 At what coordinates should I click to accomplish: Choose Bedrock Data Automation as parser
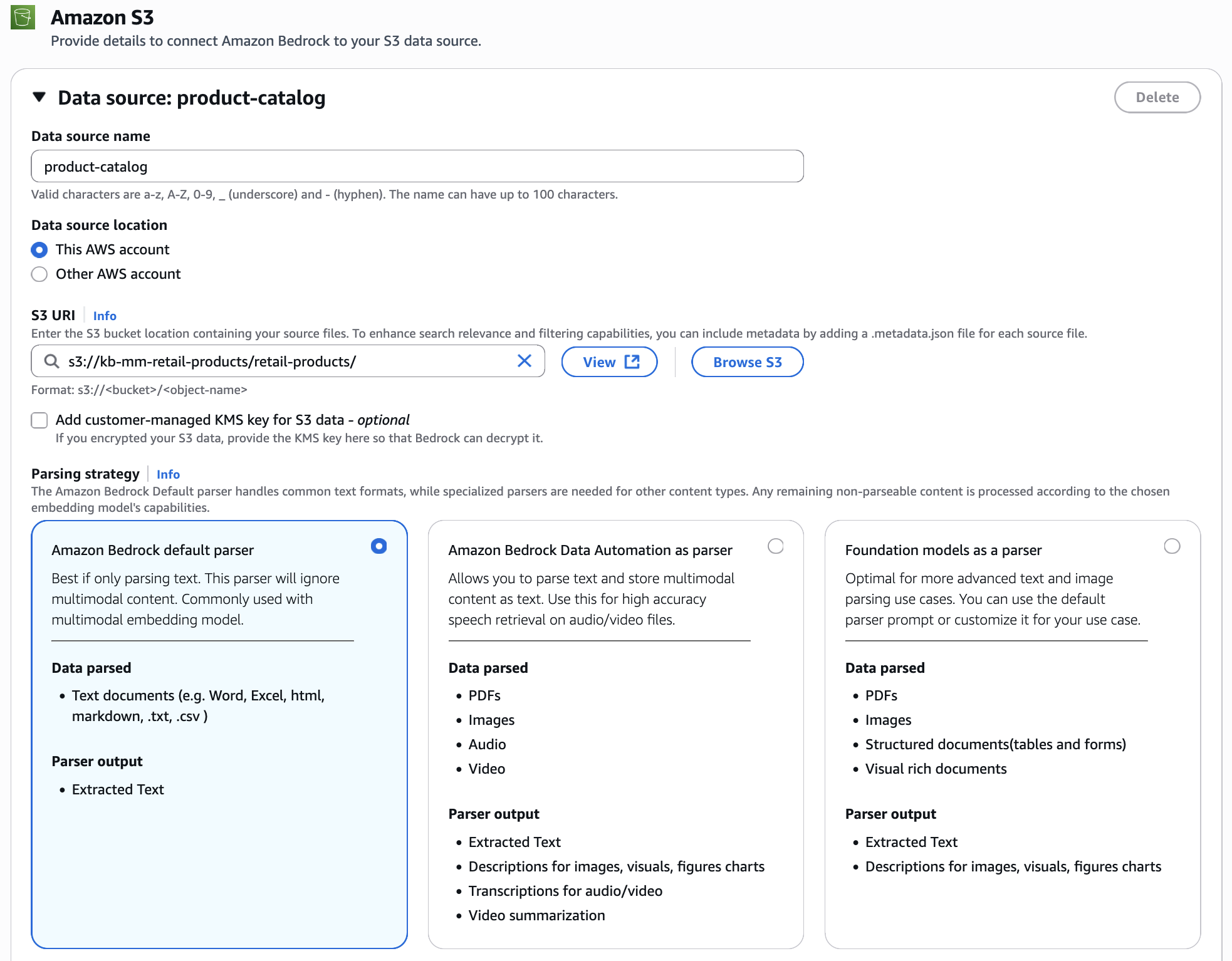point(775,546)
